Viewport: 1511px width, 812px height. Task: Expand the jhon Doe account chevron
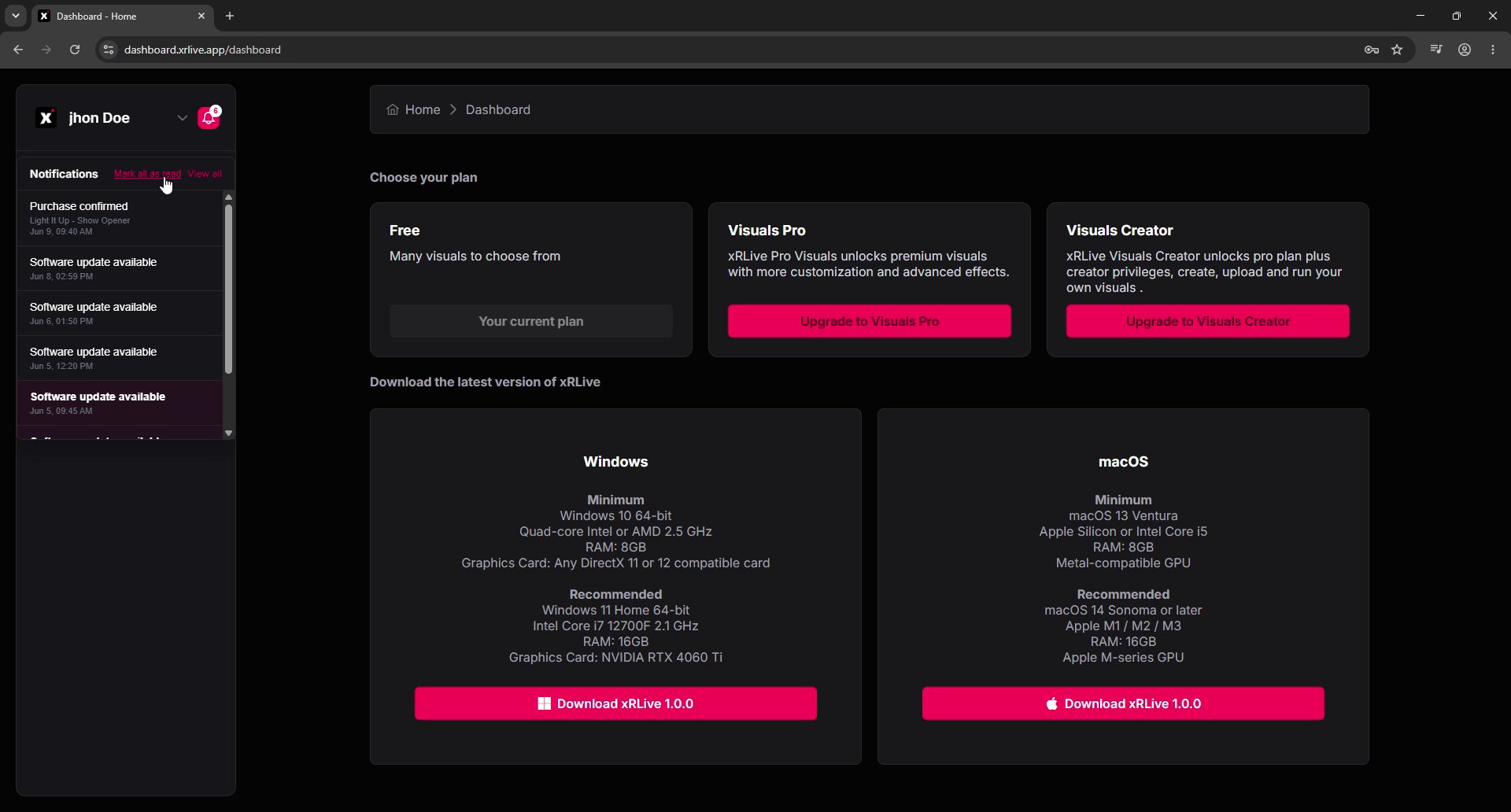182,118
